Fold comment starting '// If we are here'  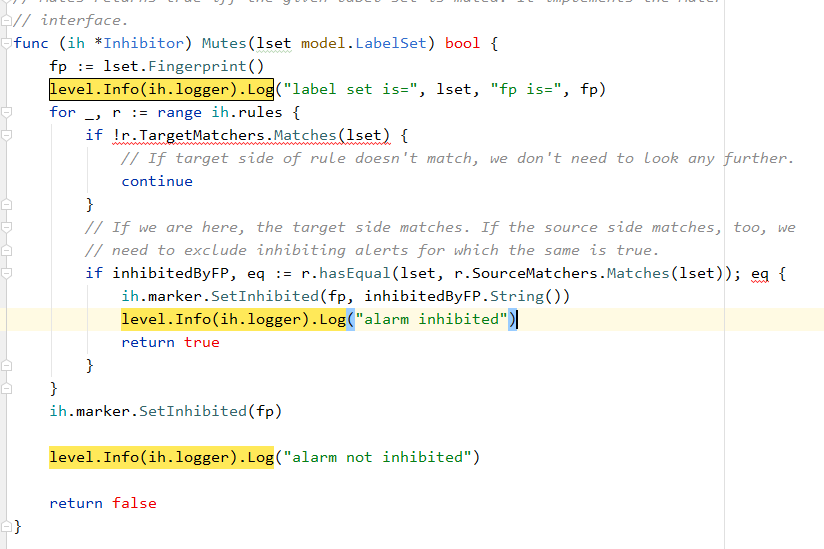pyautogui.click(x=6, y=227)
